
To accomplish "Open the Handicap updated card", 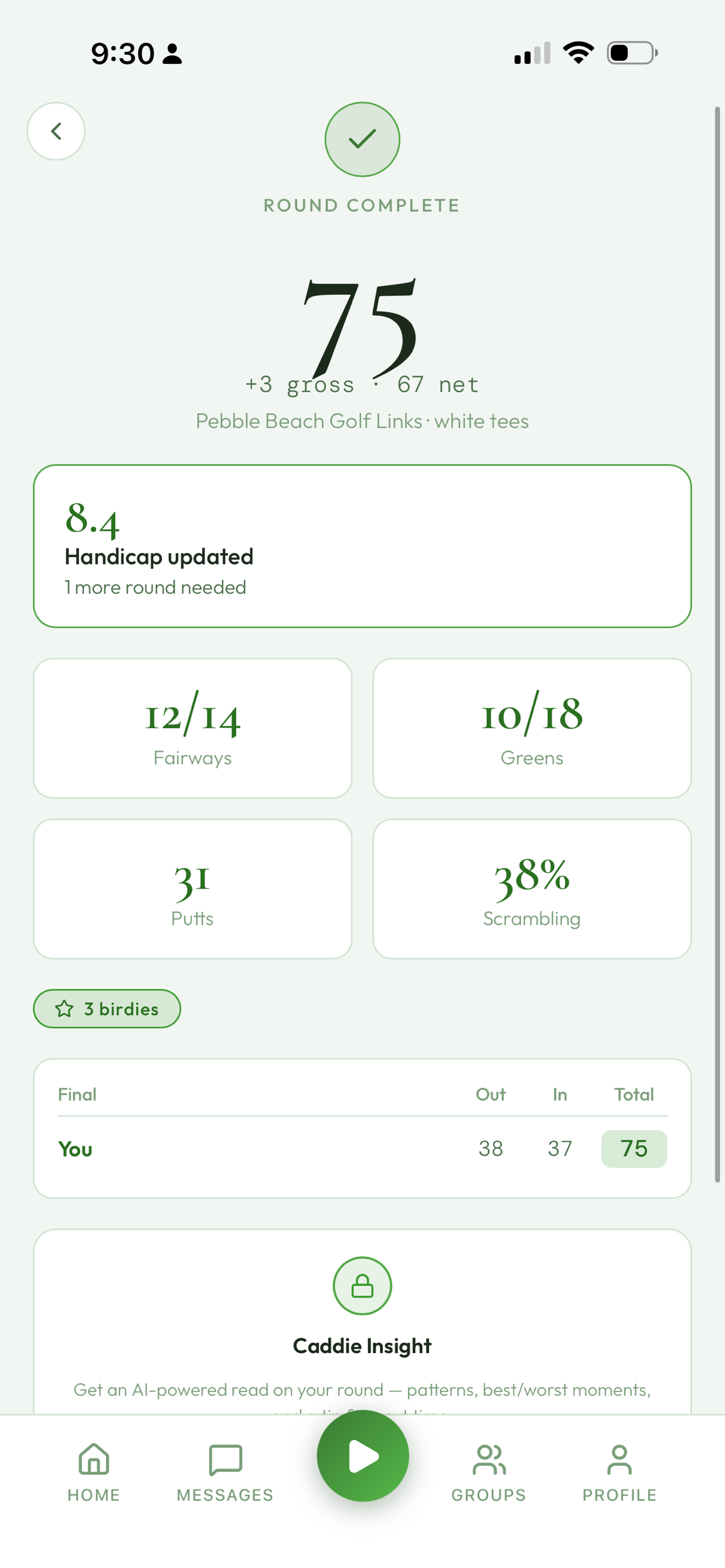I will click(x=362, y=546).
